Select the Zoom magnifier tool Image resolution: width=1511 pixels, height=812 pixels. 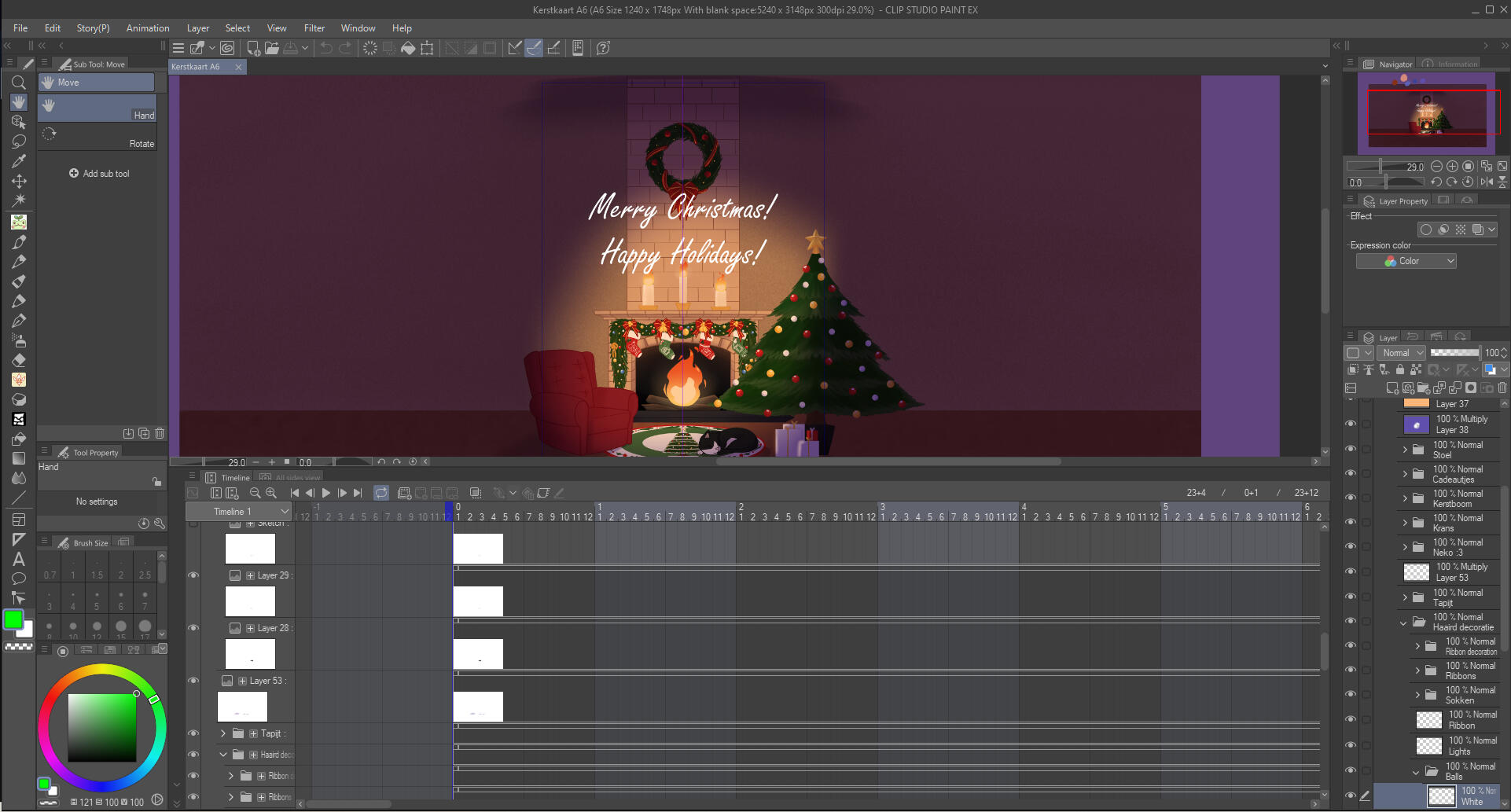tap(19, 83)
